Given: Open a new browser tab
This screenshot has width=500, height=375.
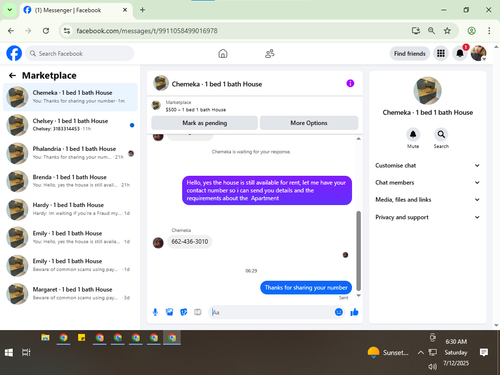Looking at the screenshot, I should [x=142, y=10].
